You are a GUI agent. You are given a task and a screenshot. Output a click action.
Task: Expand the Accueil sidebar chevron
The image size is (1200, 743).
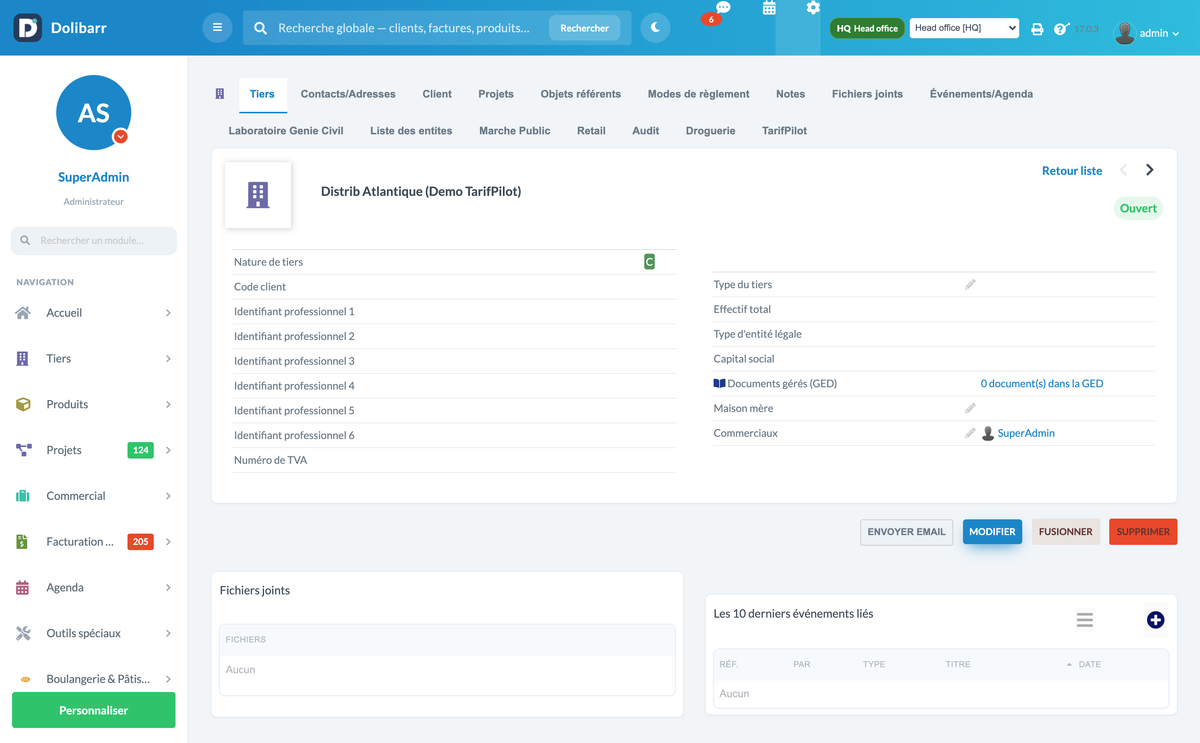click(x=168, y=313)
